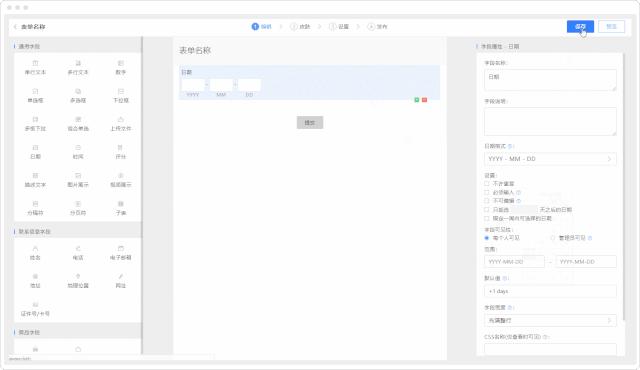Add a 子表 sub-table field

(120, 208)
